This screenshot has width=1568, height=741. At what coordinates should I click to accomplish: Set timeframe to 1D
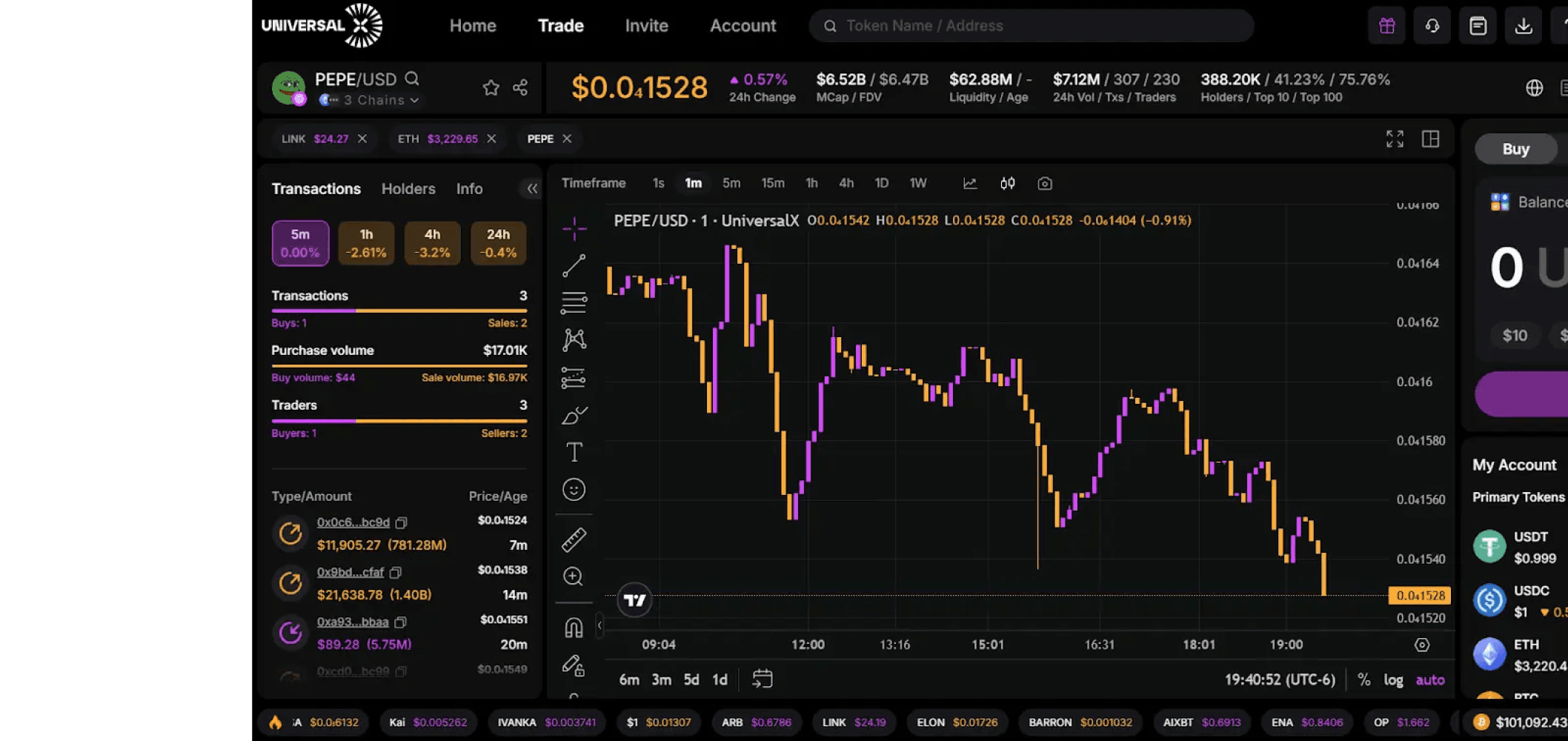point(882,183)
